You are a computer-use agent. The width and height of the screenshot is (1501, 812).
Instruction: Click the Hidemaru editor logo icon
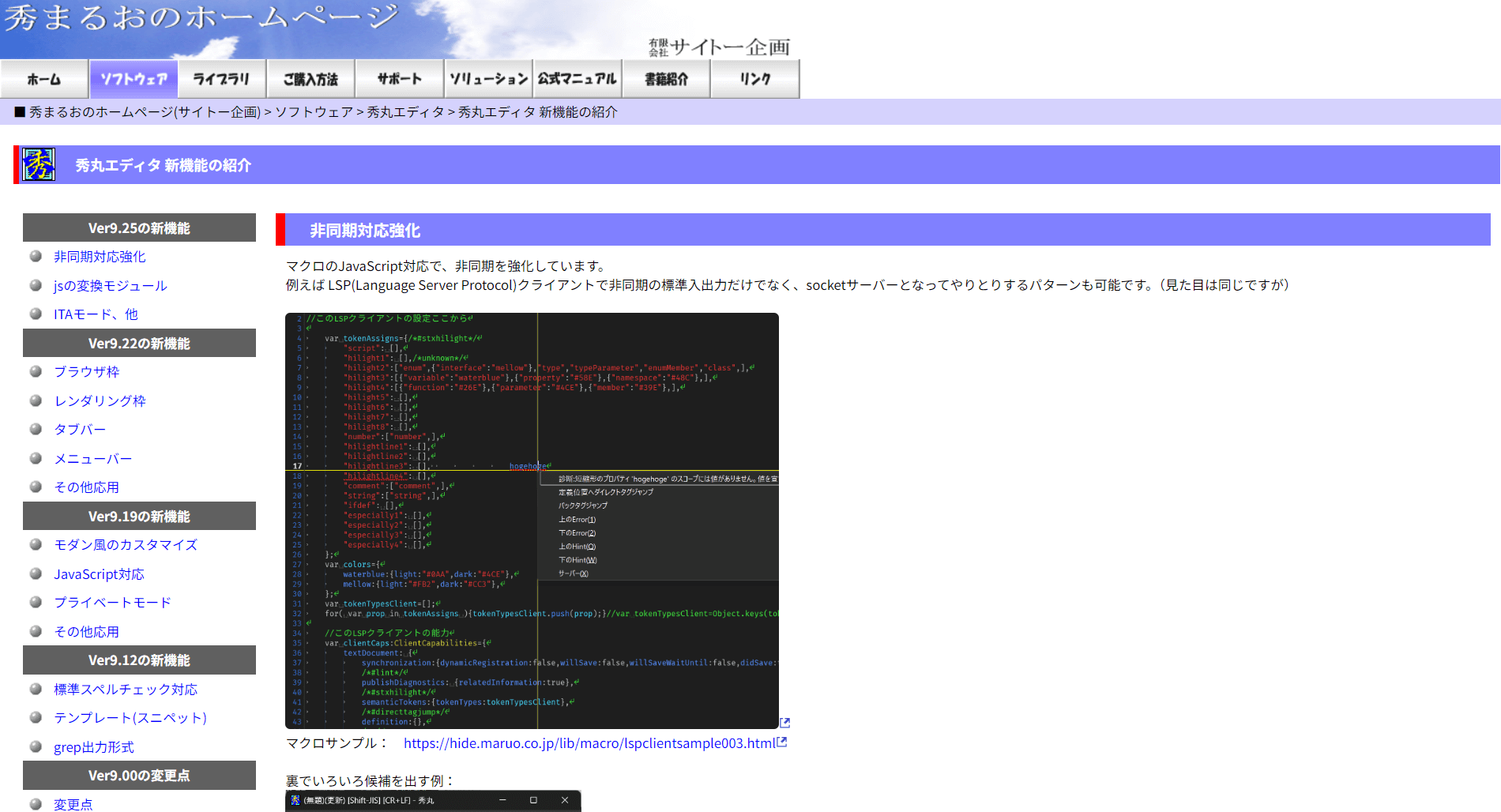pos(39,164)
